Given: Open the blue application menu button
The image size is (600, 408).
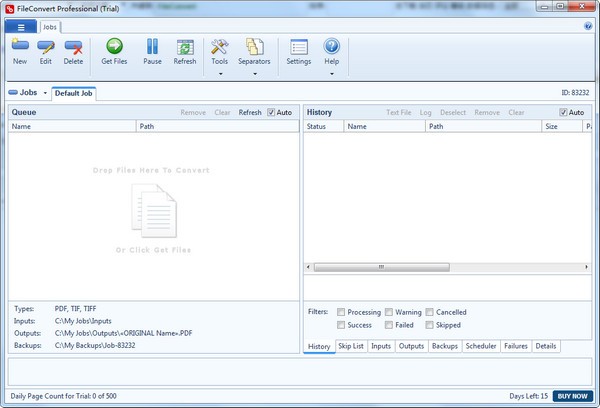Looking at the screenshot, I should (x=21, y=27).
